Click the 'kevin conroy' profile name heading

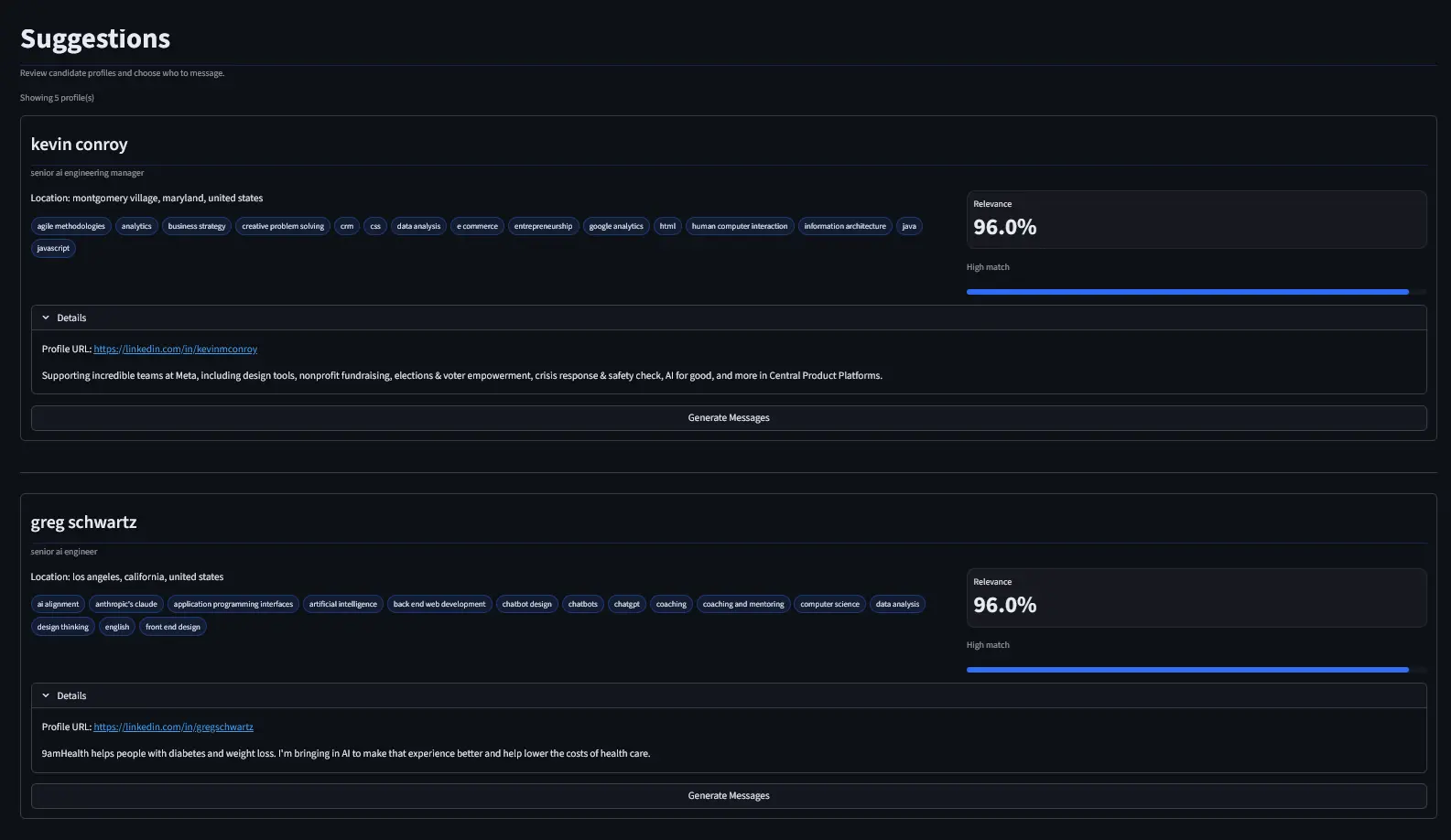coord(79,145)
